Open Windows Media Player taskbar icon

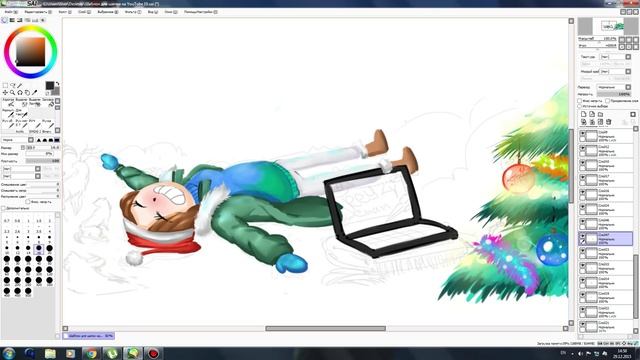coord(71,353)
